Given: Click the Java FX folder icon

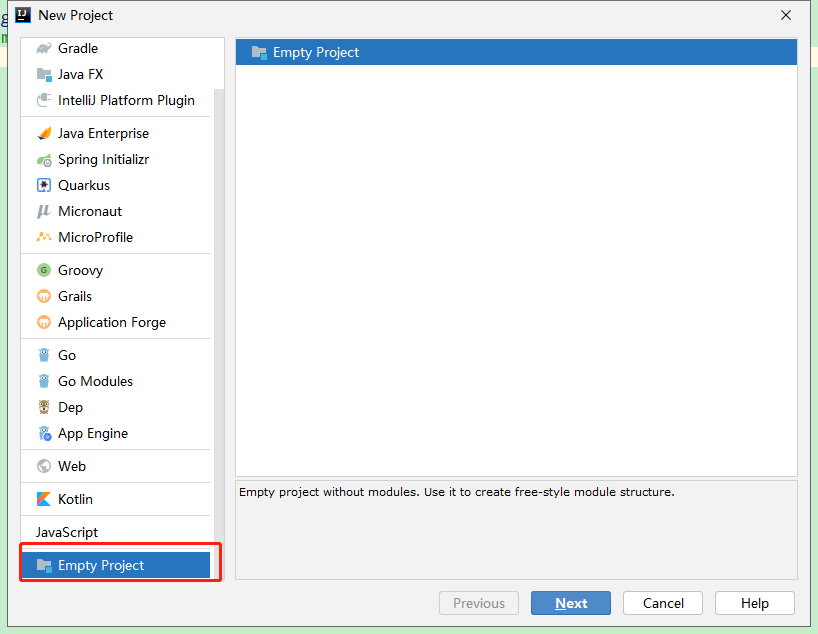Looking at the screenshot, I should click(x=44, y=74).
